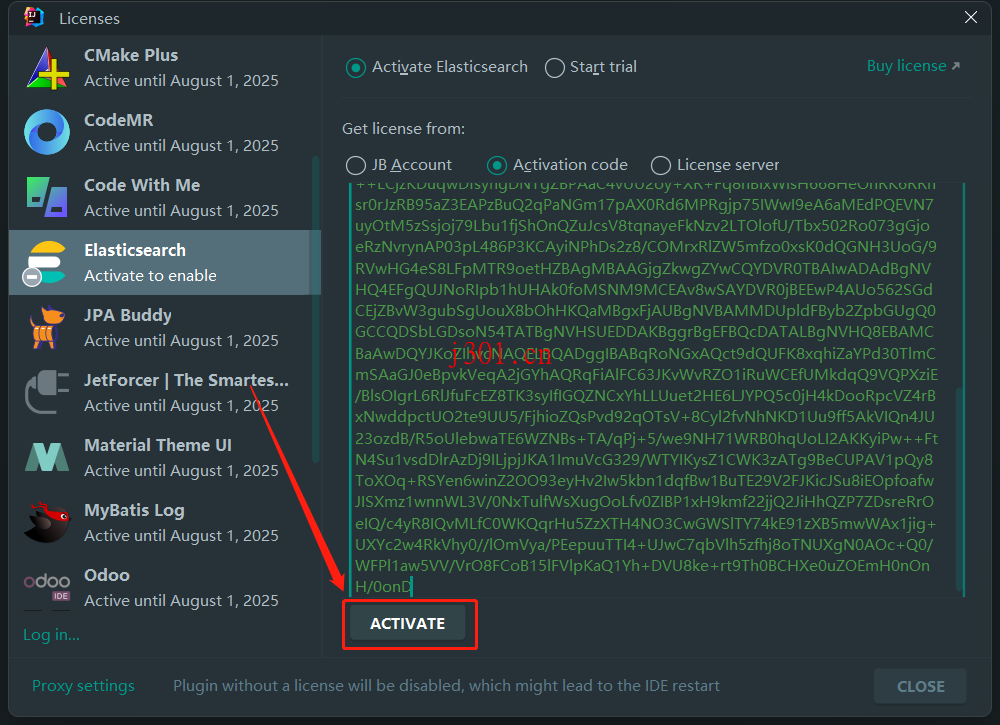Image resolution: width=1000 pixels, height=725 pixels.
Task: Select MyBatis Log in the plugin list
Action: tap(165, 523)
